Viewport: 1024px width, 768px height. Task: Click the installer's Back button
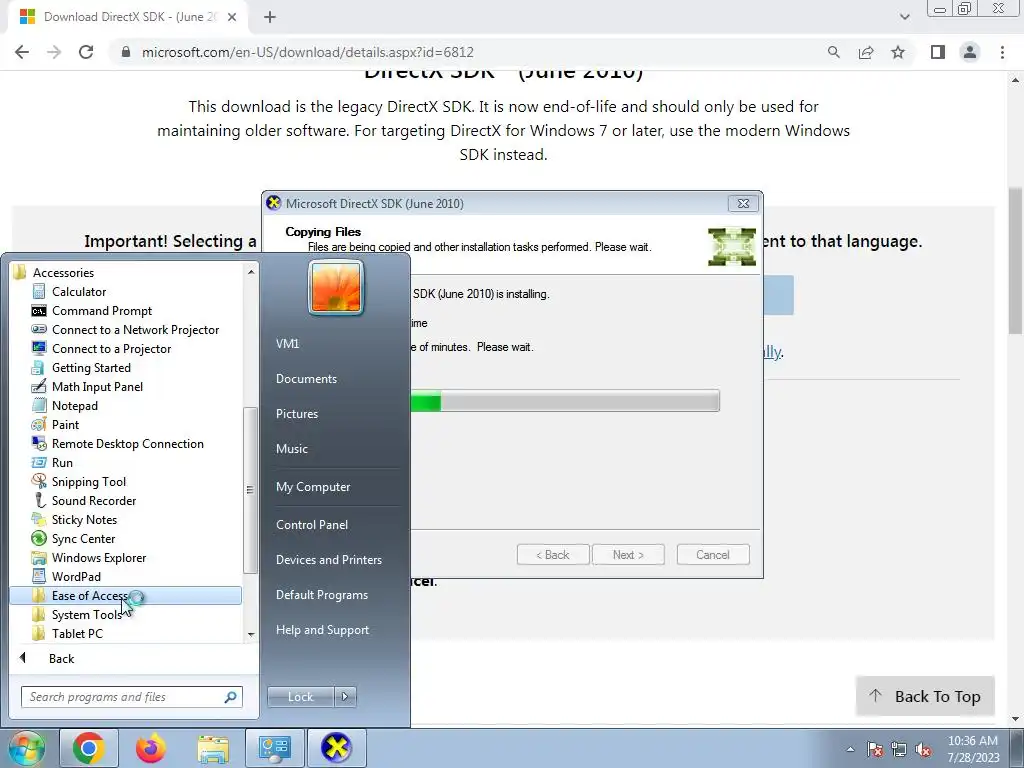click(553, 554)
